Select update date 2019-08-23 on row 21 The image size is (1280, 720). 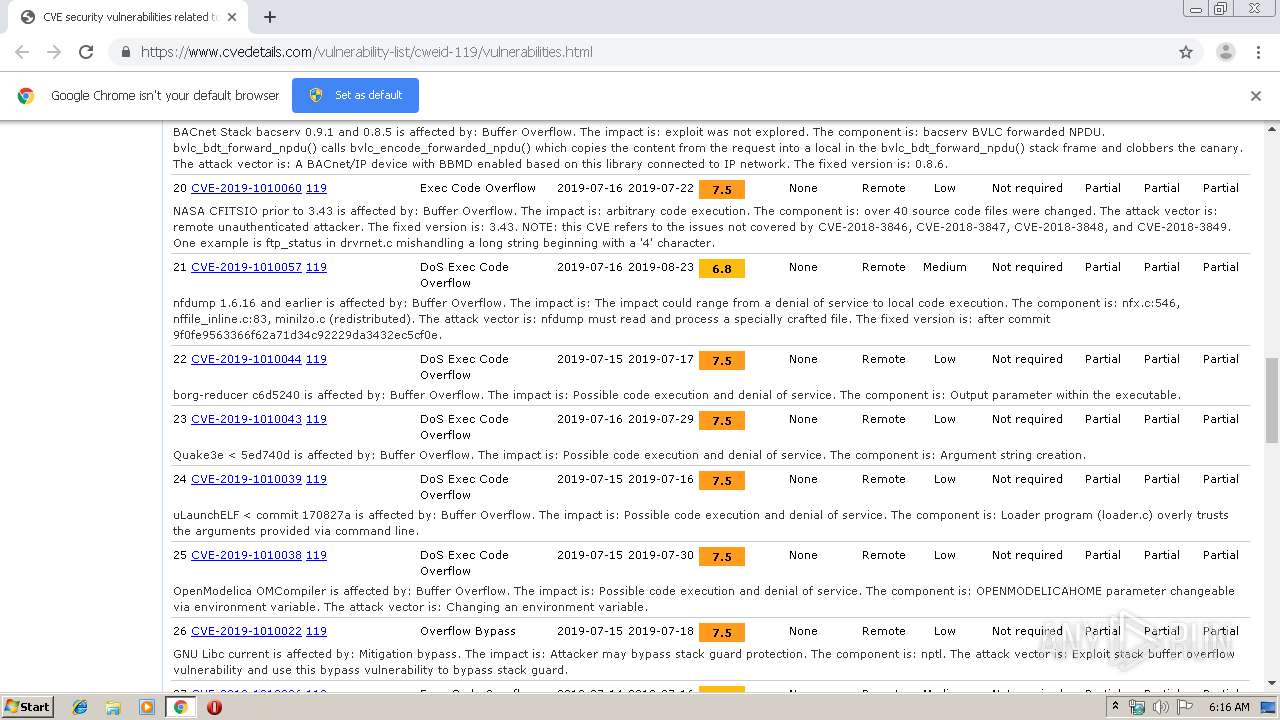click(661, 267)
